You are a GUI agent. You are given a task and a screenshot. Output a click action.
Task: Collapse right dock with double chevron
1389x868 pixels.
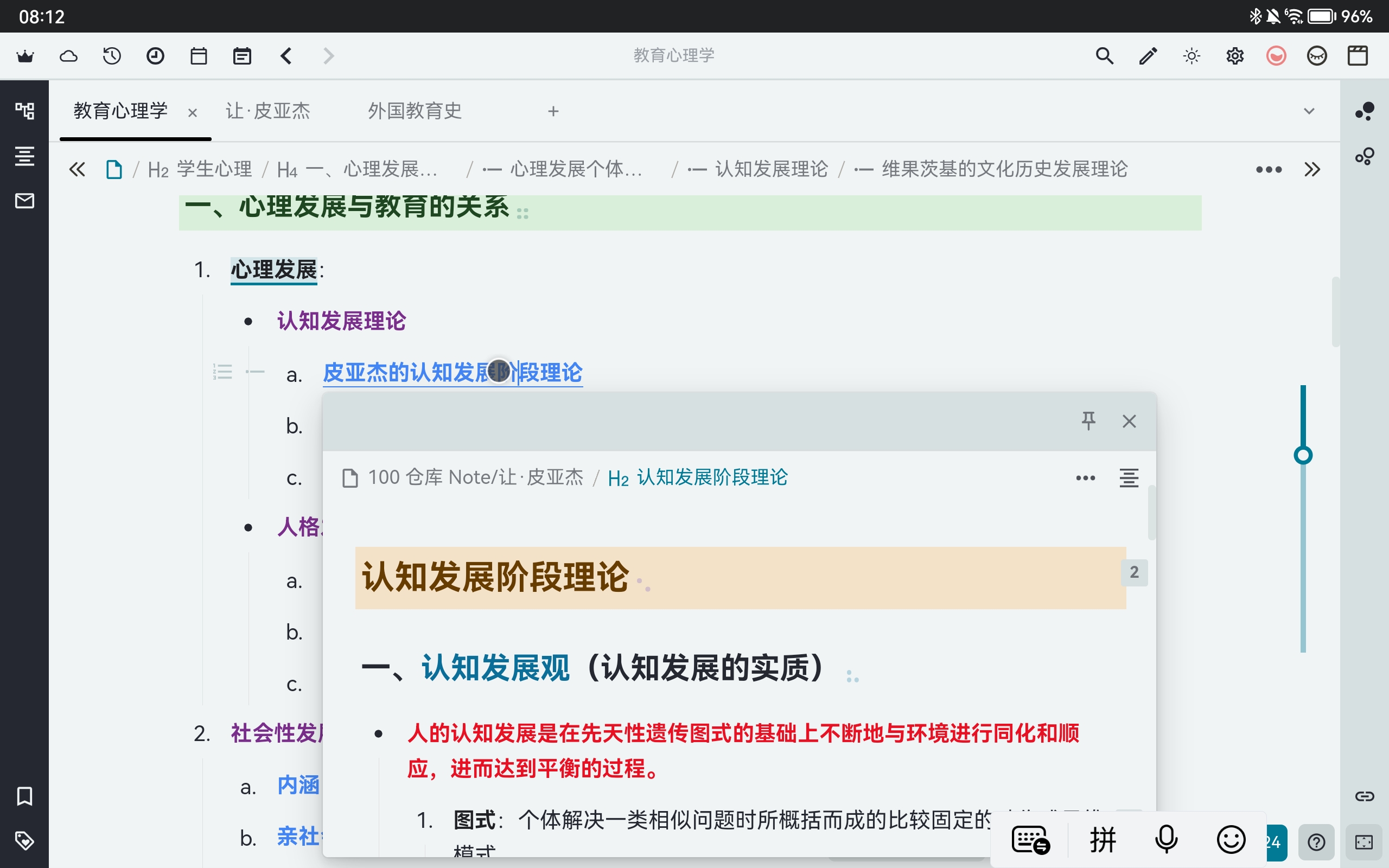pyautogui.click(x=1312, y=169)
